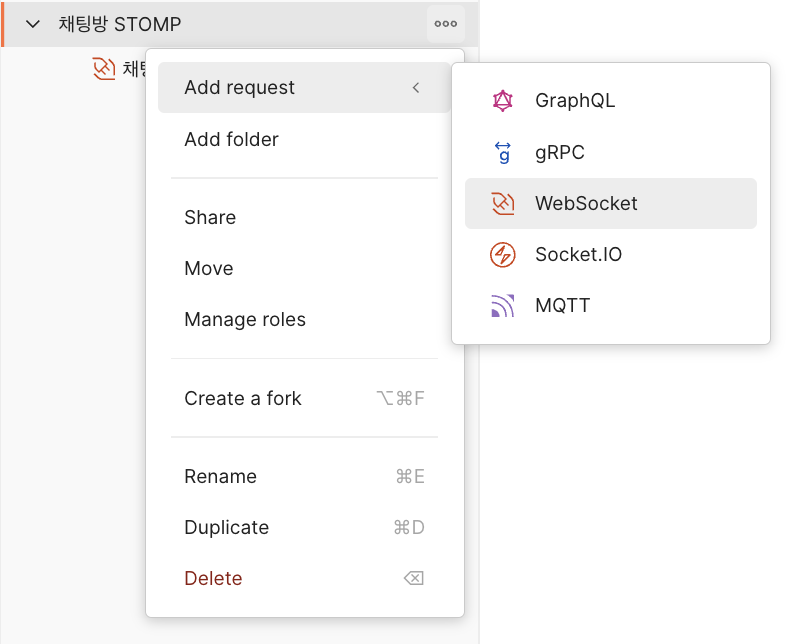Select the 채팅방 STOMP collection name
Viewport: 798px width, 644px height.
tap(120, 24)
